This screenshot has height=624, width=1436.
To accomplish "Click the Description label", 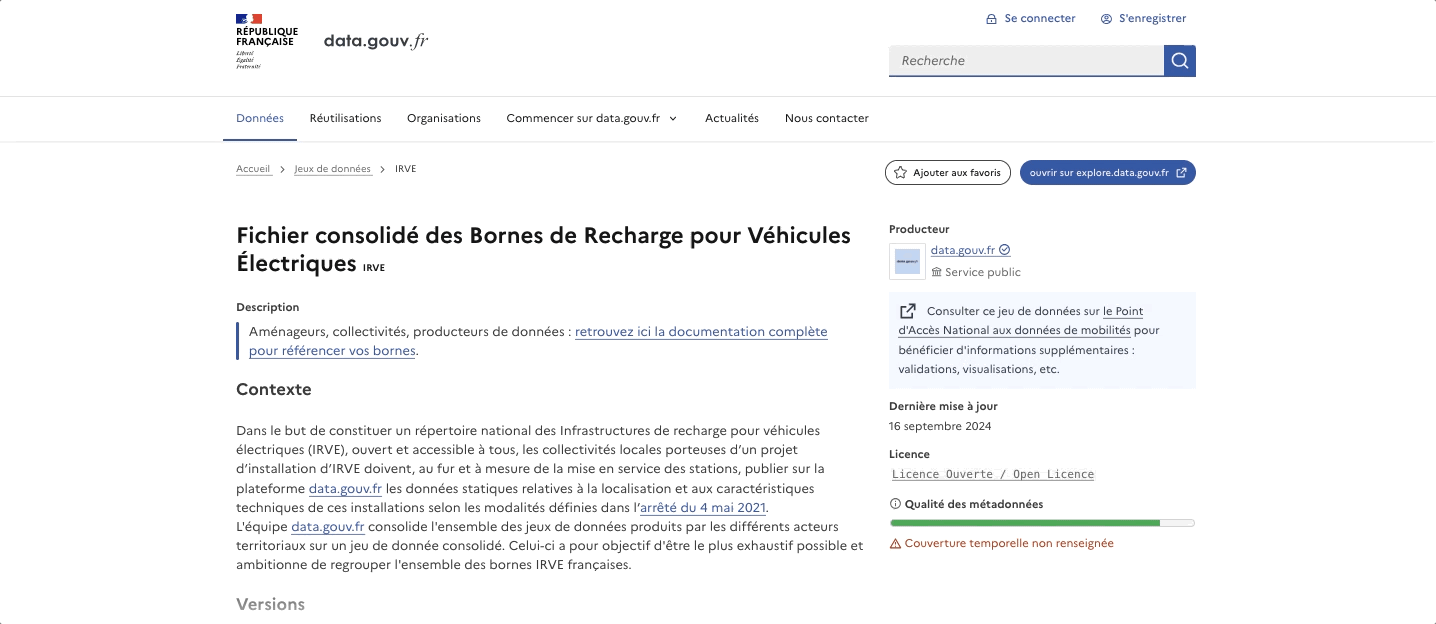I will 268,307.
